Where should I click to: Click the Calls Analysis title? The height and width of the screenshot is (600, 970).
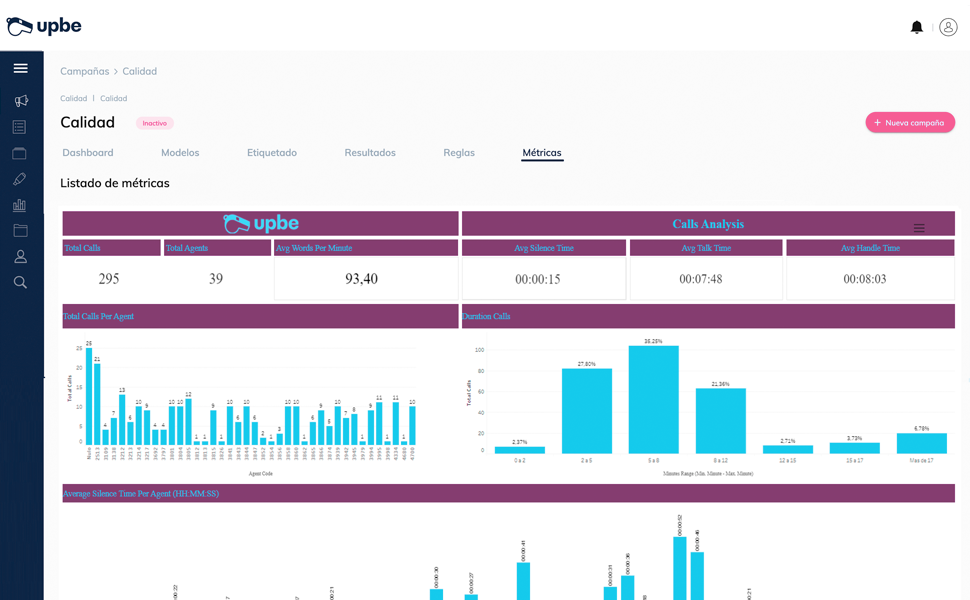[x=708, y=224]
